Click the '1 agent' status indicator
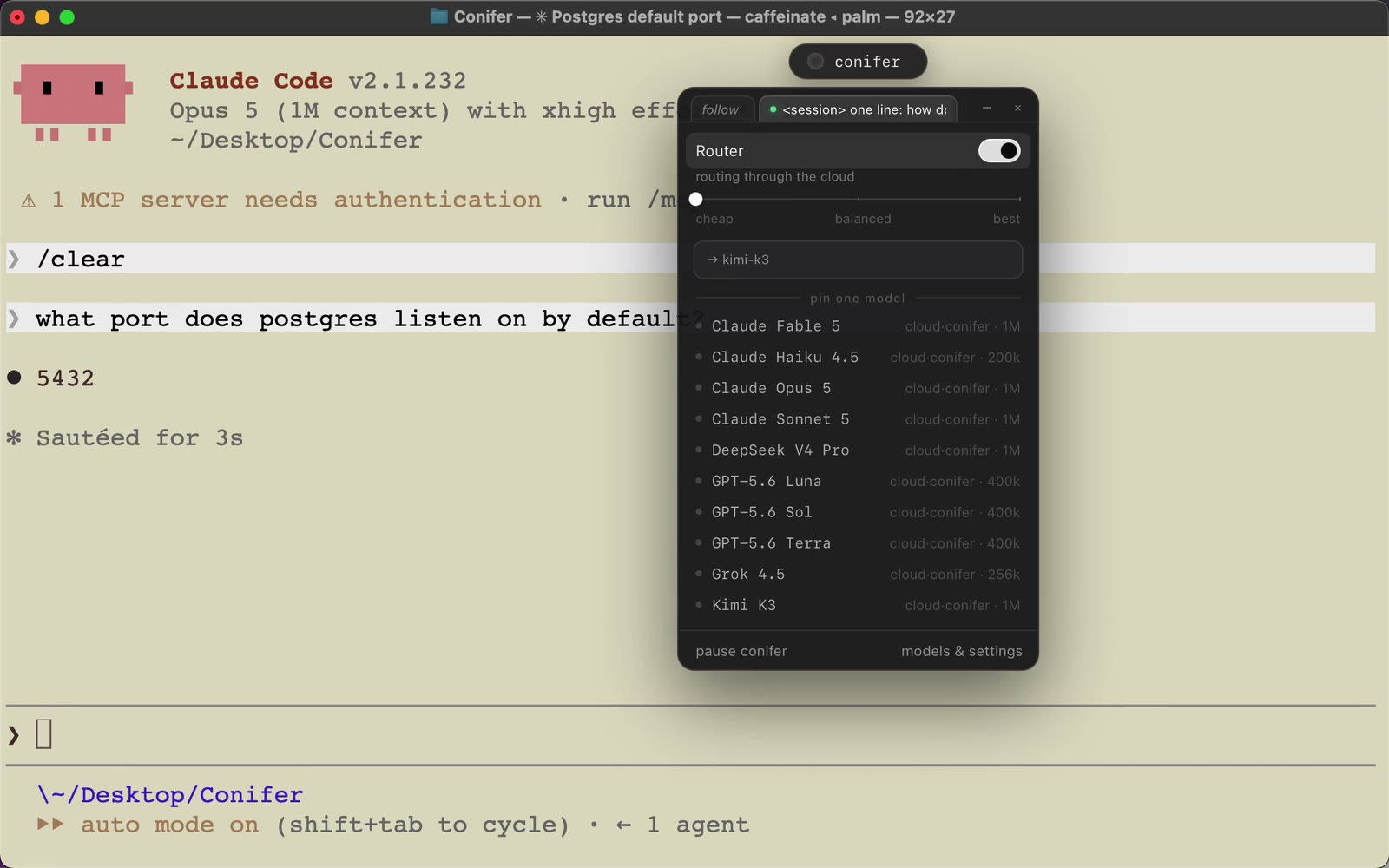The image size is (1389, 868). (697, 825)
